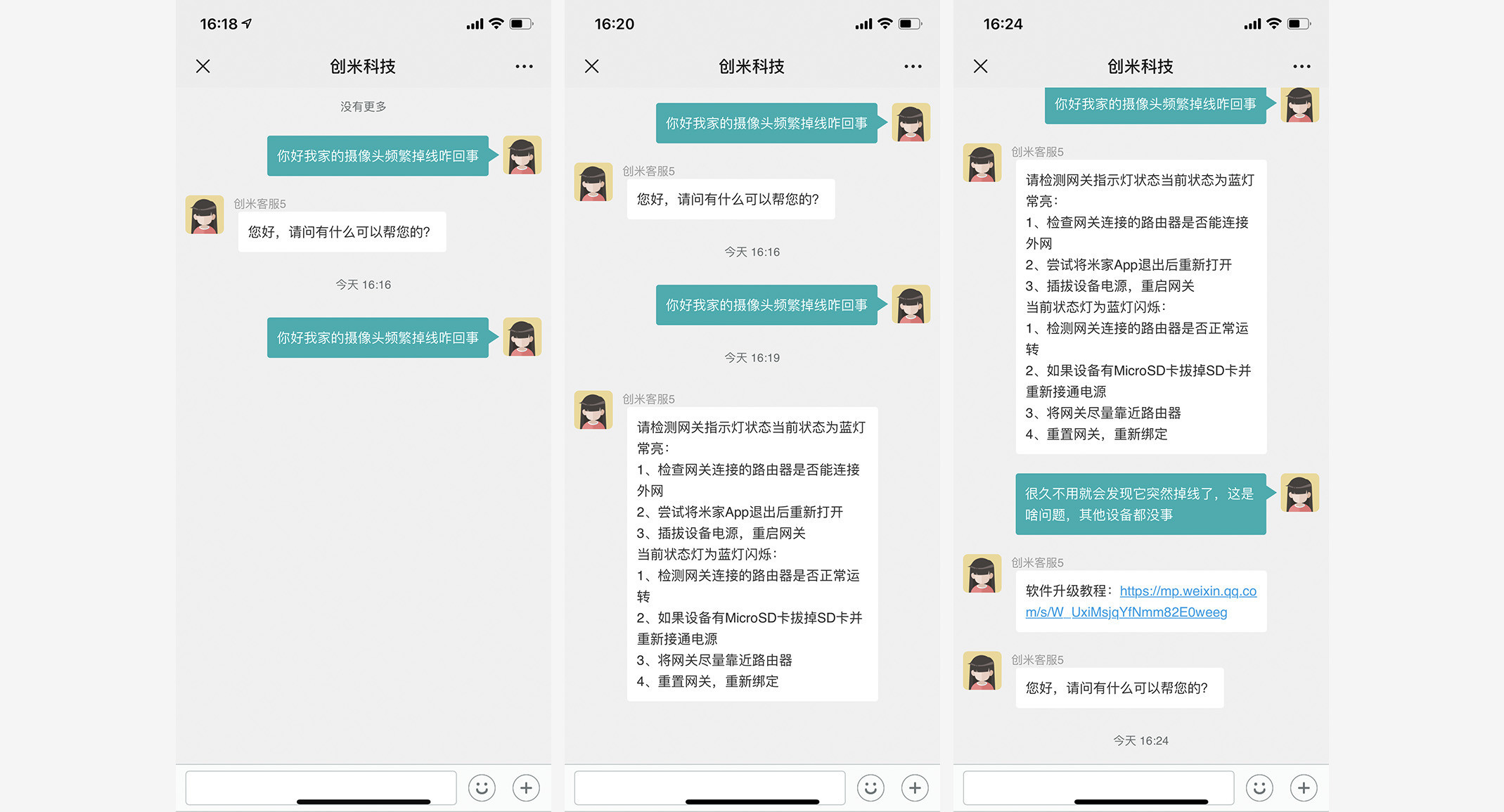Screen dimensions: 1504x812
Task: Open emoji picker in the 16:18 screen
Action: 482,788
